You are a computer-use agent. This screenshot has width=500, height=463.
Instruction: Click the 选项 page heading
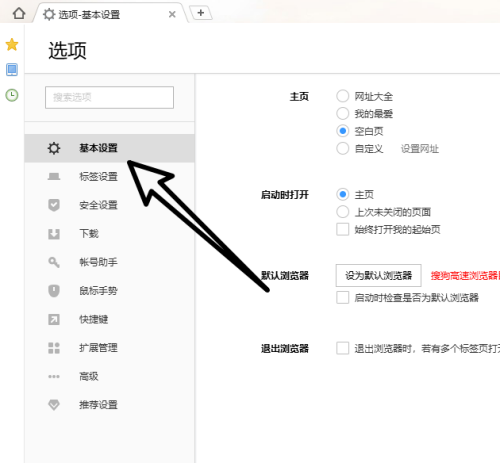[67, 51]
